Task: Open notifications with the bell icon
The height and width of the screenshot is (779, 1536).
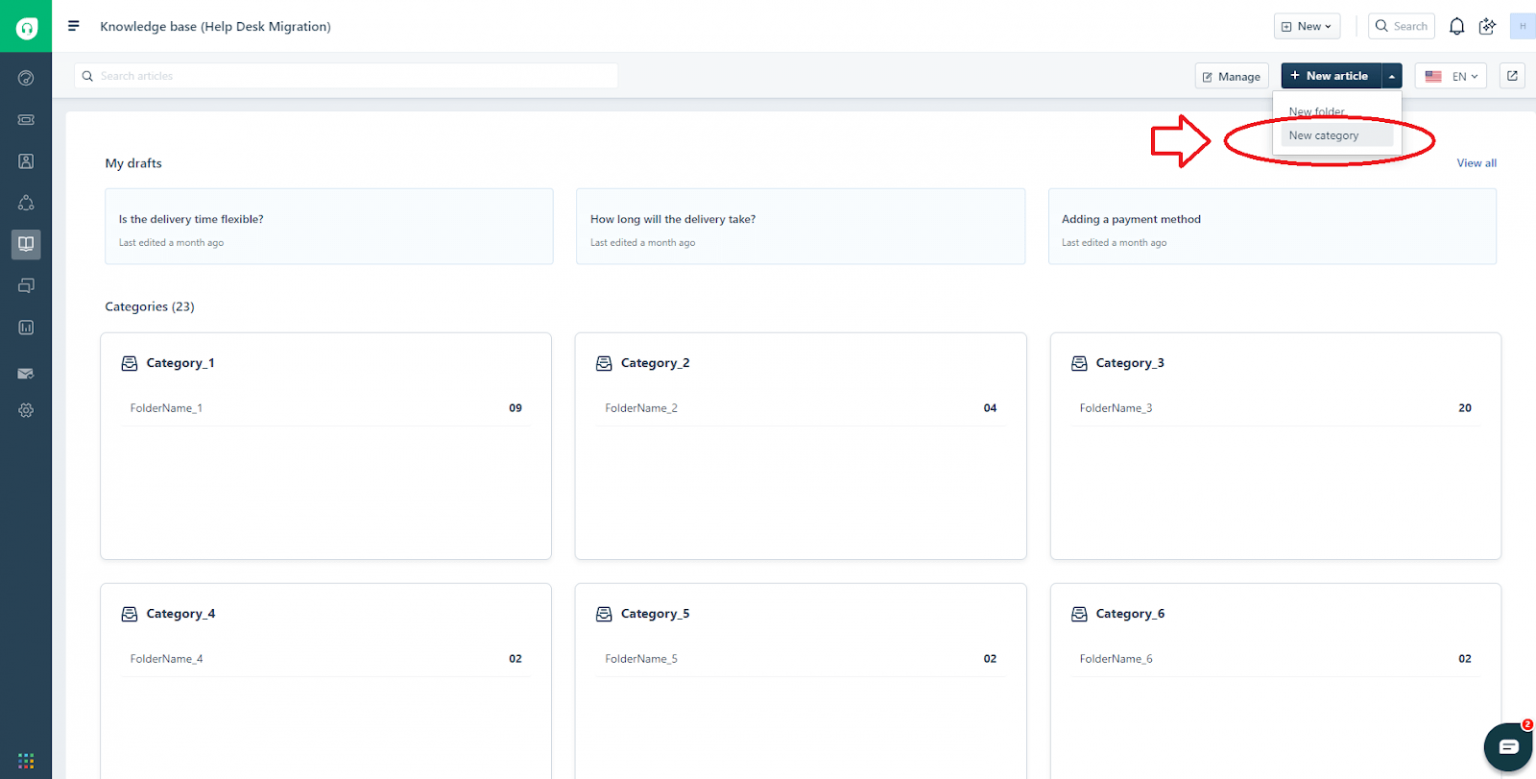Action: tap(1456, 26)
